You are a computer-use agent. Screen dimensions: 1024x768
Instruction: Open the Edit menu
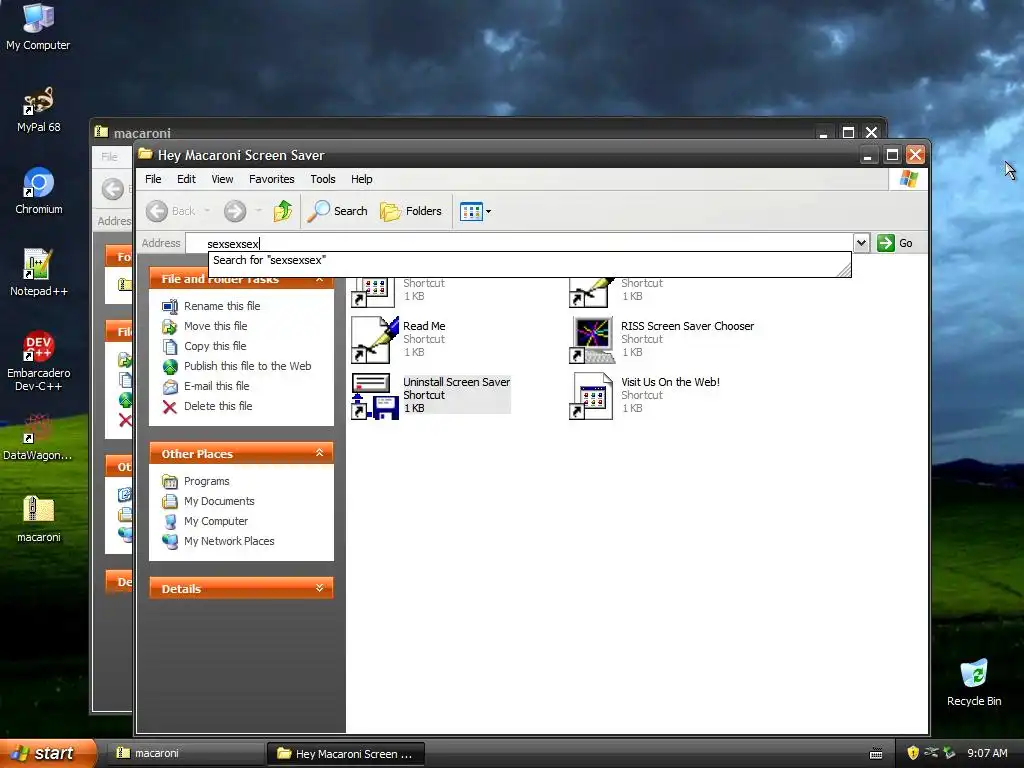point(186,179)
